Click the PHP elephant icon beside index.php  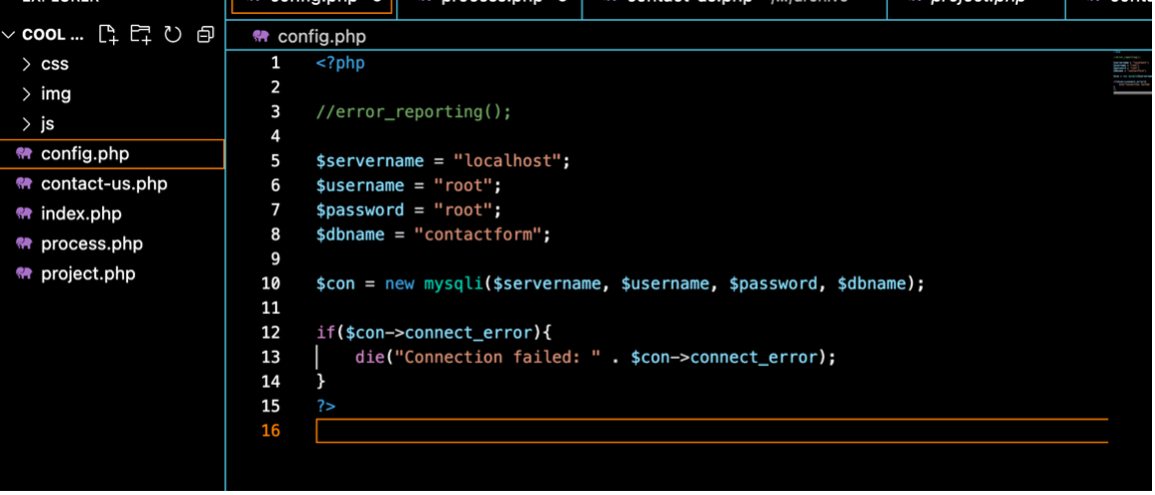pyautogui.click(x=24, y=214)
